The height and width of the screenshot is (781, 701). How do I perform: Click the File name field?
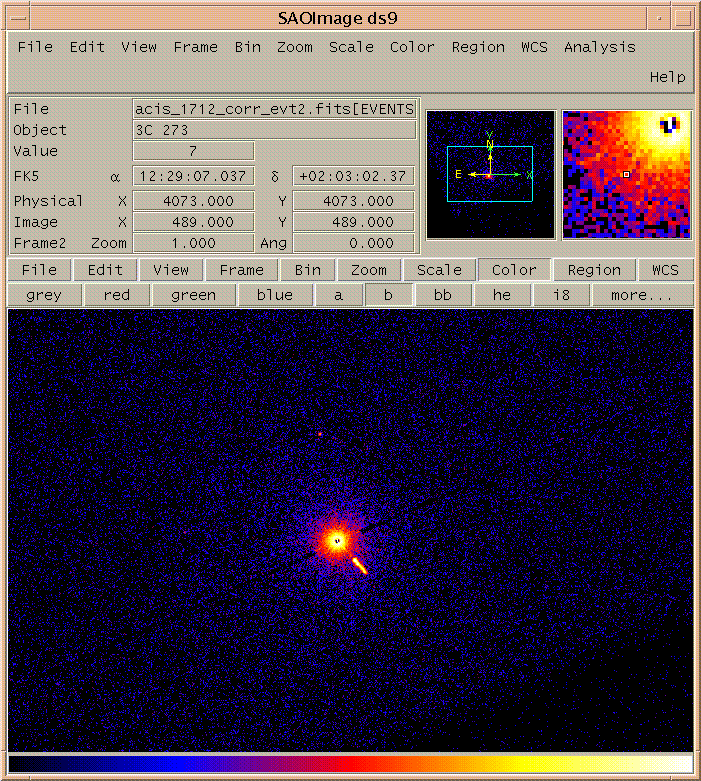275,109
